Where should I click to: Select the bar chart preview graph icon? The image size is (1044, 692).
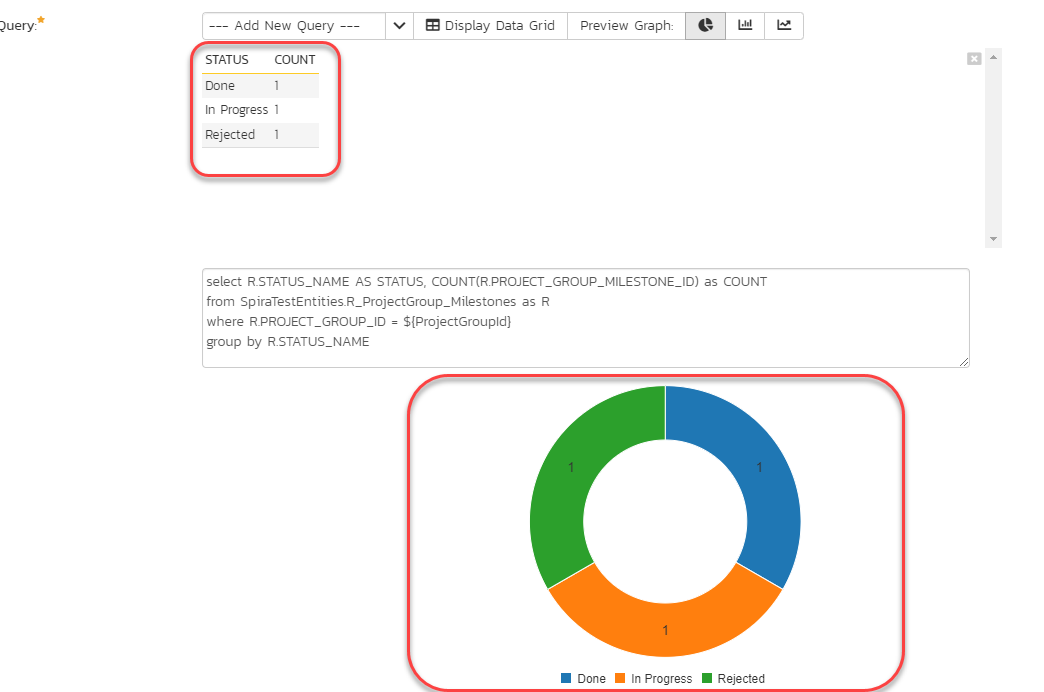coord(745,26)
